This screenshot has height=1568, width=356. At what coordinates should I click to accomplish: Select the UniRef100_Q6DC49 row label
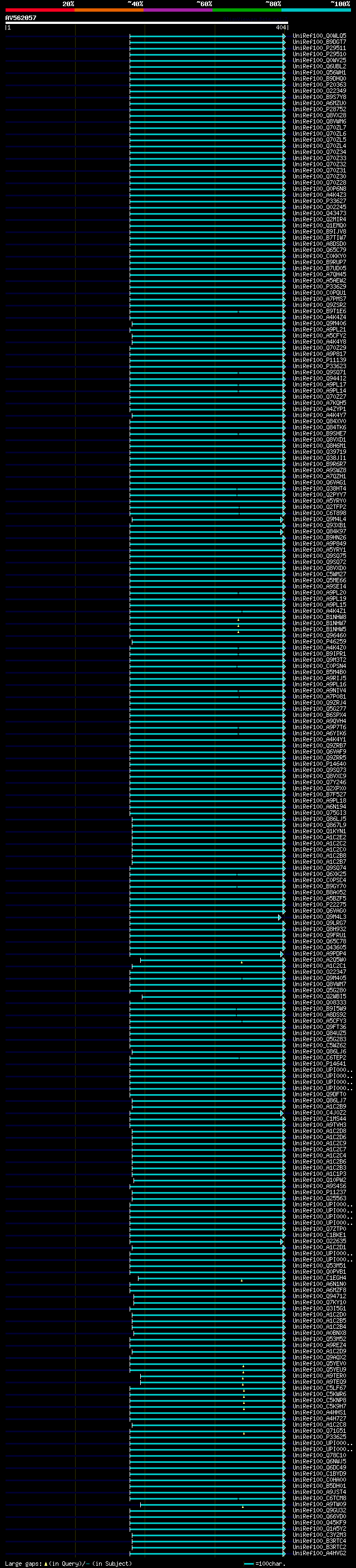point(319,1467)
